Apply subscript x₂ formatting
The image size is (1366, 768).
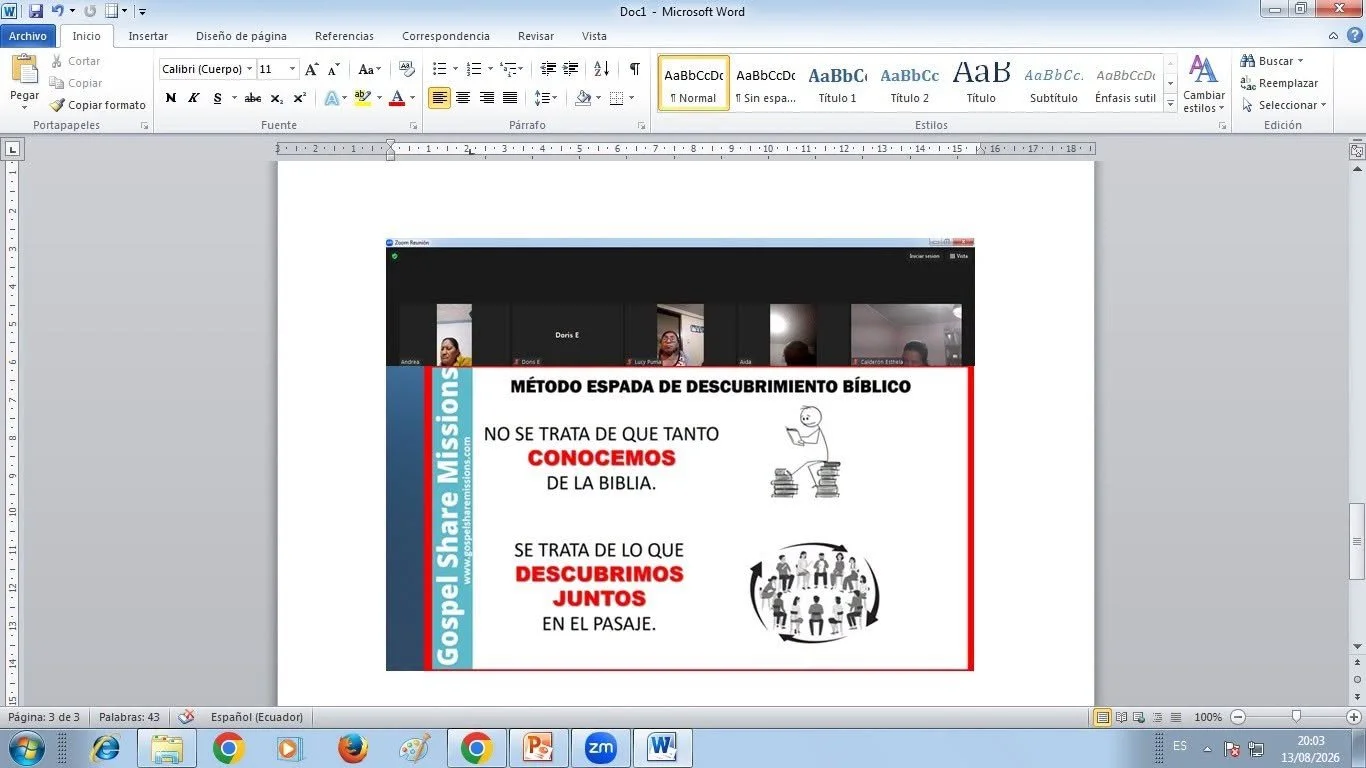277,98
